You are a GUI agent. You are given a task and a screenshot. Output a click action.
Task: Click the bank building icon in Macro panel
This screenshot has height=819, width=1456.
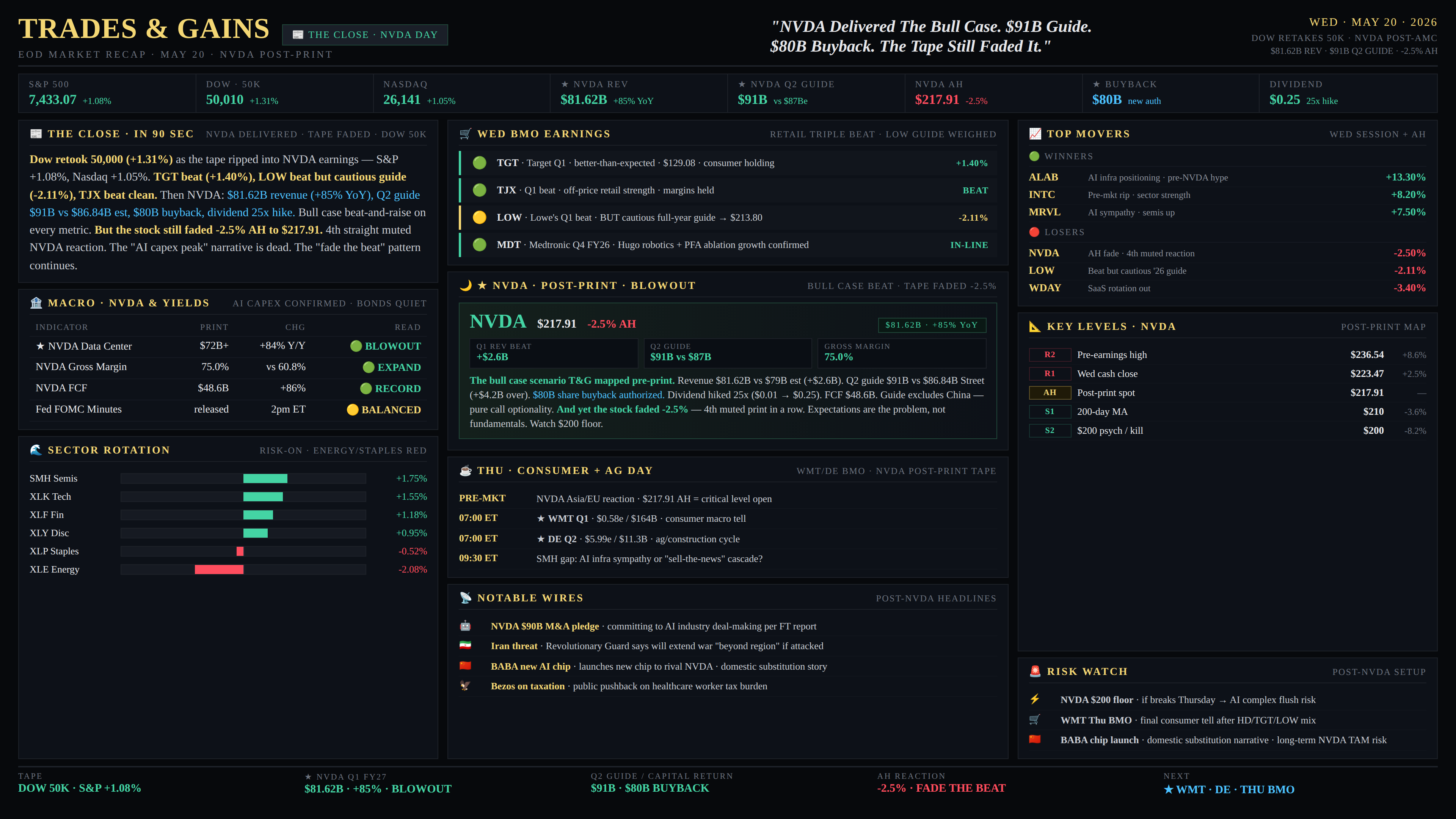(36, 303)
